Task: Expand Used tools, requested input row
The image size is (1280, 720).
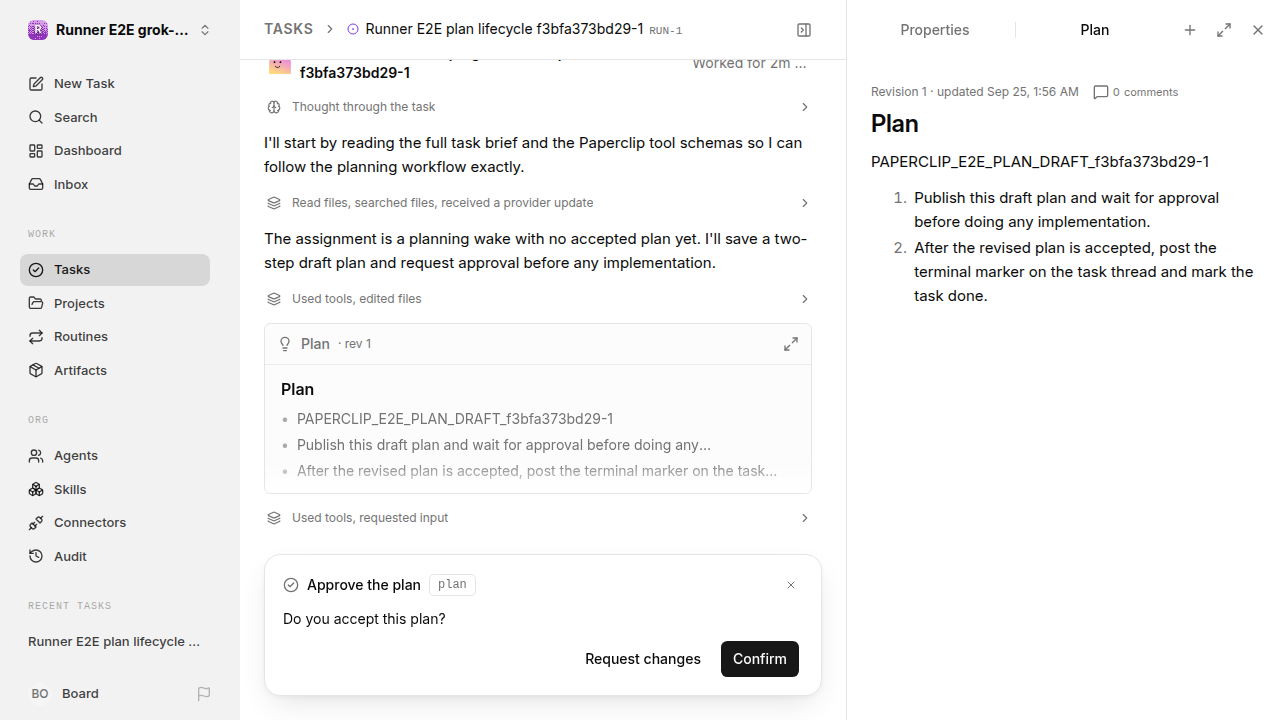Action: [538, 518]
